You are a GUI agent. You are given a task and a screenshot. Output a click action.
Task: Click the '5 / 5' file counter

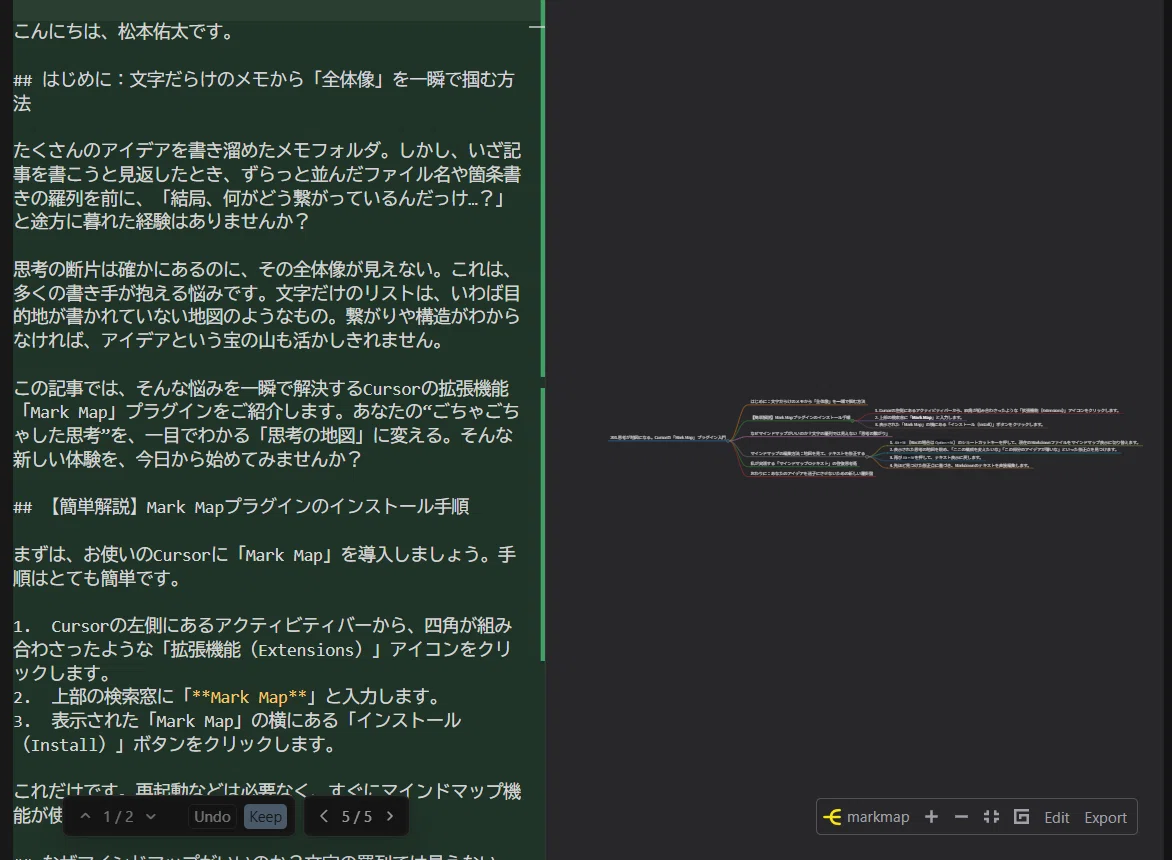(357, 817)
